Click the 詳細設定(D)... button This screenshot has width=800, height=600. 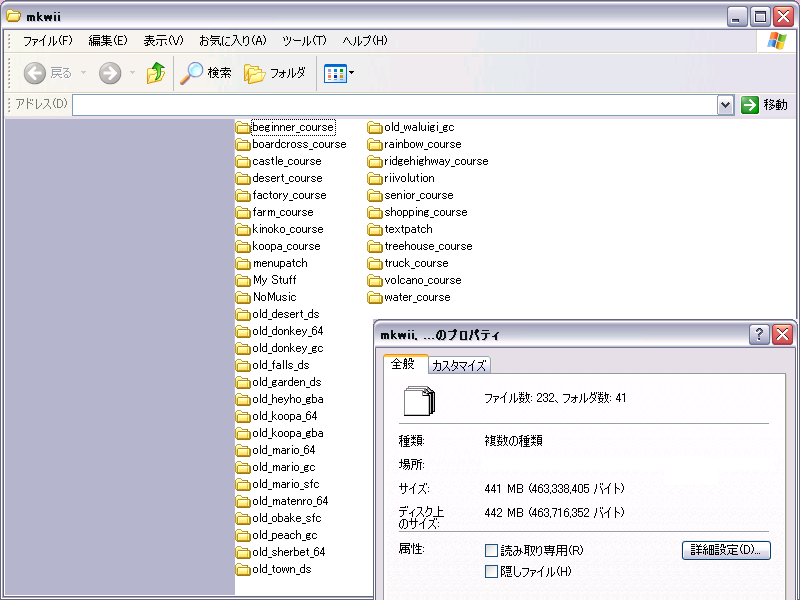click(x=726, y=550)
